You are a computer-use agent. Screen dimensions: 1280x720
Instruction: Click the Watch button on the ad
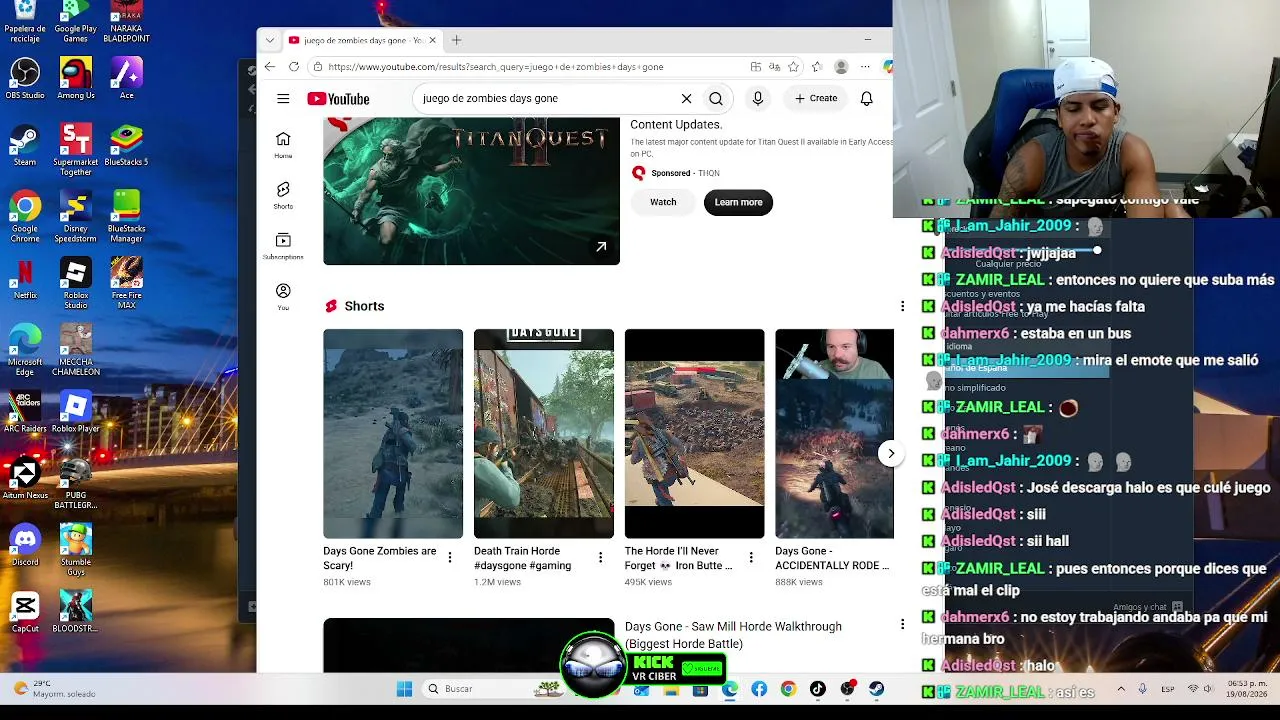click(663, 202)
